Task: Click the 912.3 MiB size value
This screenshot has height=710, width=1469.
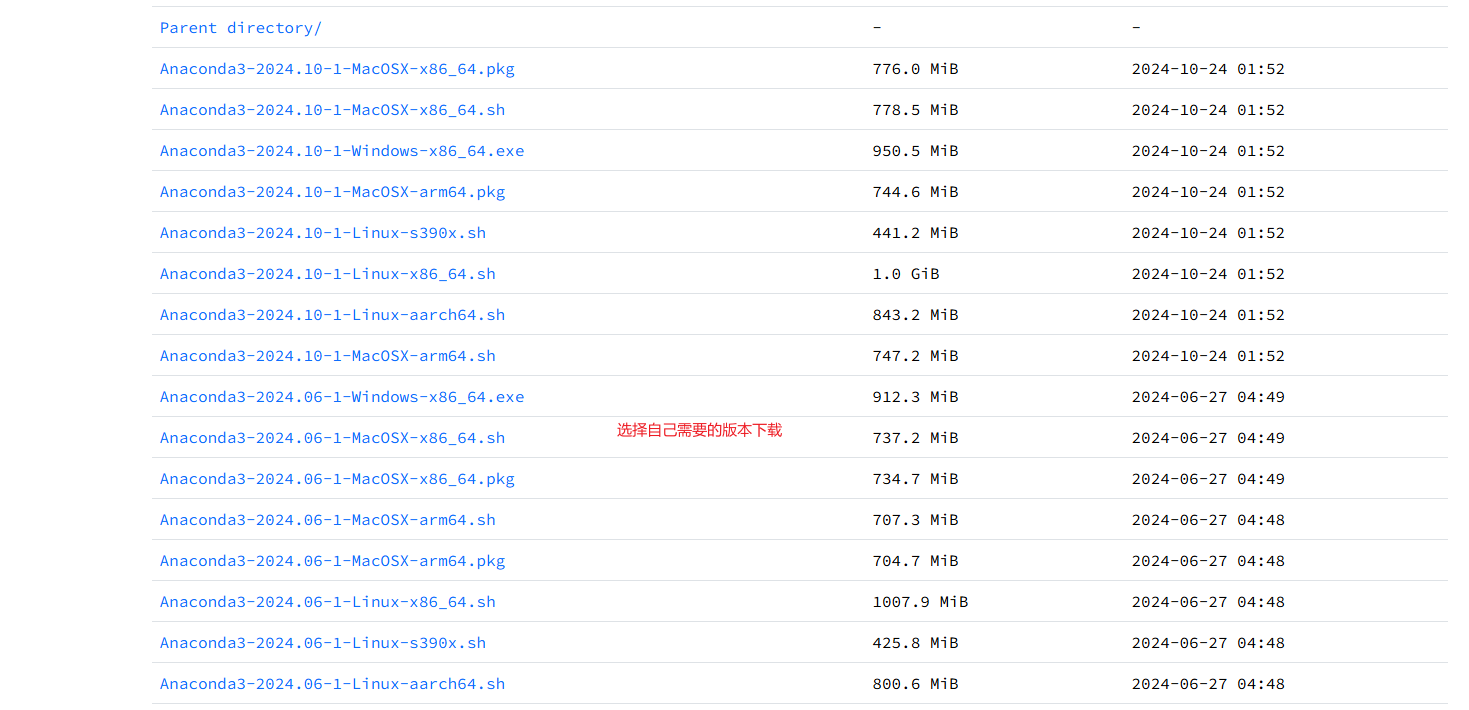Action: pos(915,397)
